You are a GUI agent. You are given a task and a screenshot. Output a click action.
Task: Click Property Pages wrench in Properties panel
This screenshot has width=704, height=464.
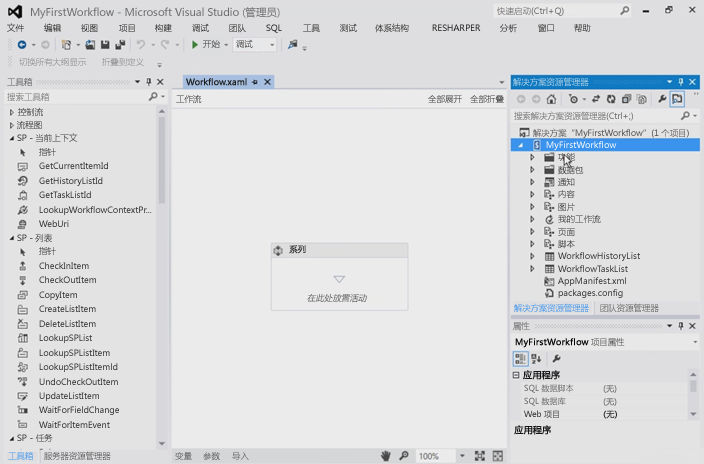(x=556, y=358)
